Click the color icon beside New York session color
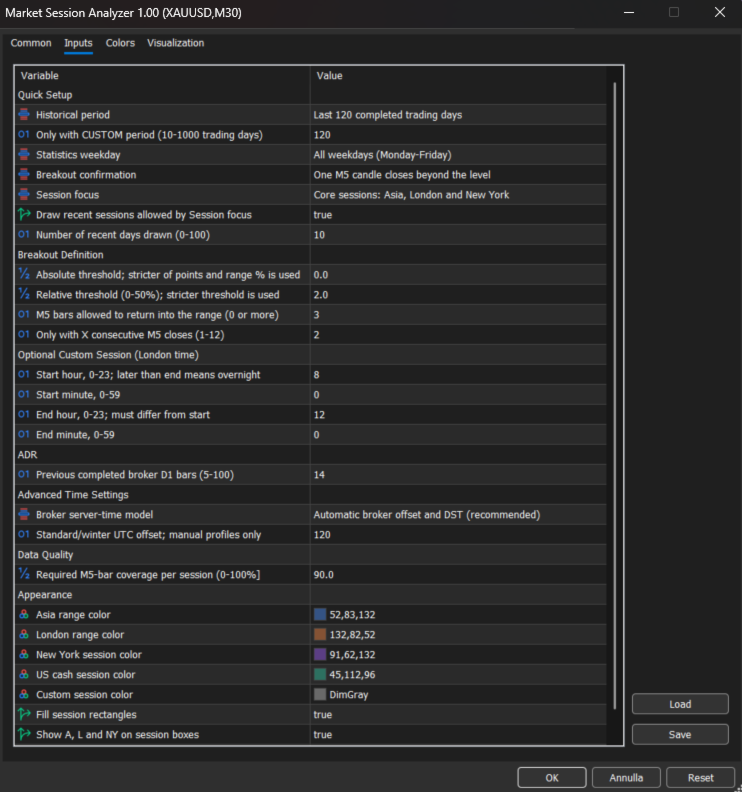Screen dimensions: 742x792 click(24, 655)
